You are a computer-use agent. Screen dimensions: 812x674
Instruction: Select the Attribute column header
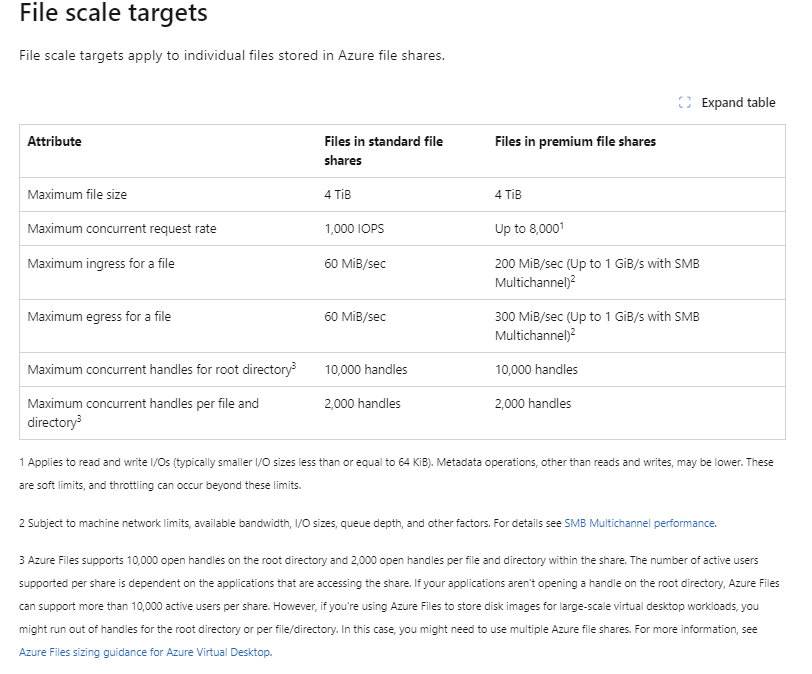[53, 141]
